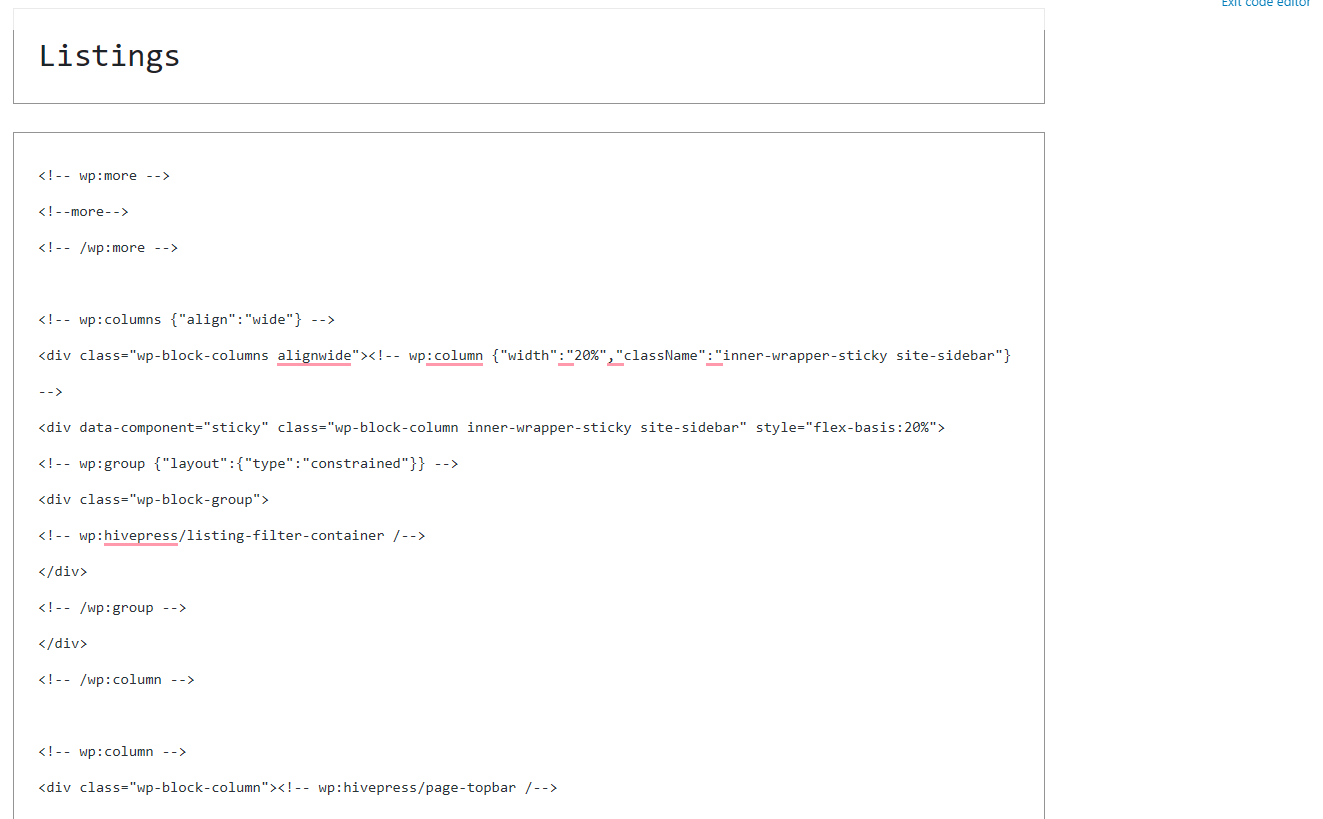Click the Exit code editor link
The image size is (1323, 819).
(x=1265, y=4)
